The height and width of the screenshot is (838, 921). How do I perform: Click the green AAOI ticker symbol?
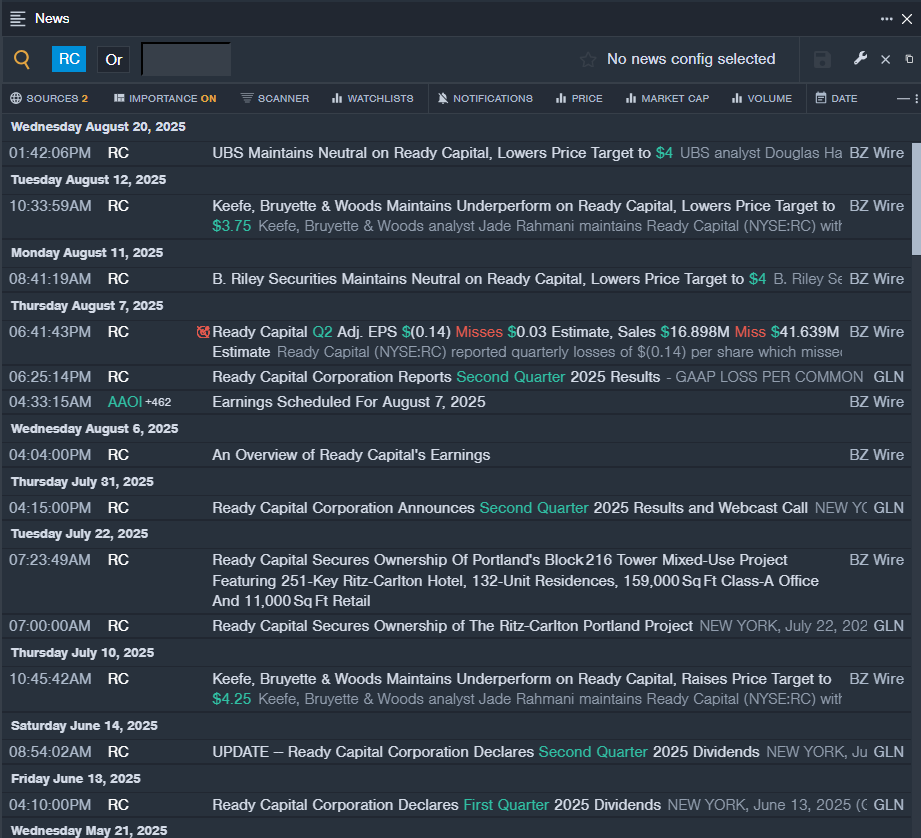125,402
